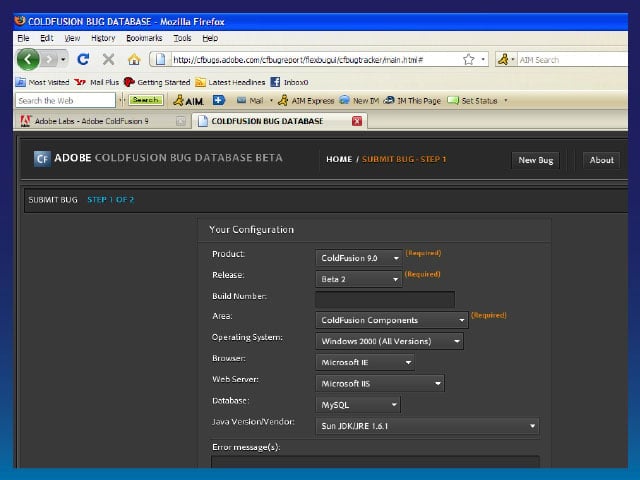Screen dimensions: 640x480
Task: Open the Edit menu
Action: pyautogui.click(x=47, y=38)
